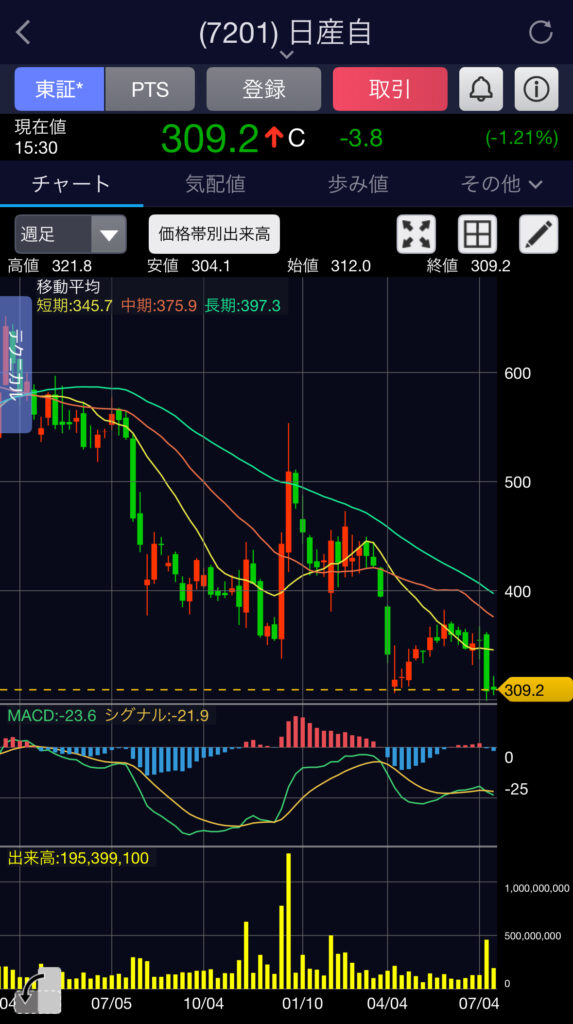
Task: Open the grid layout chart view
Action: (x=477, y=234)
